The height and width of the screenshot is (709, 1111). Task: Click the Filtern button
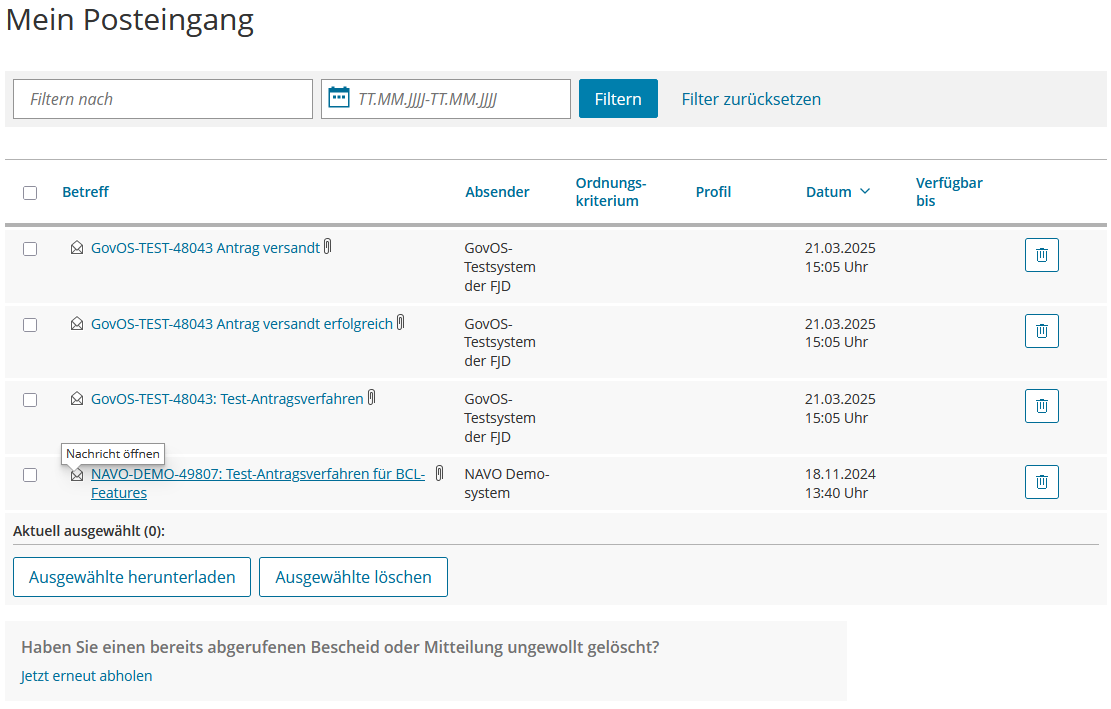[x=618, y=99]
